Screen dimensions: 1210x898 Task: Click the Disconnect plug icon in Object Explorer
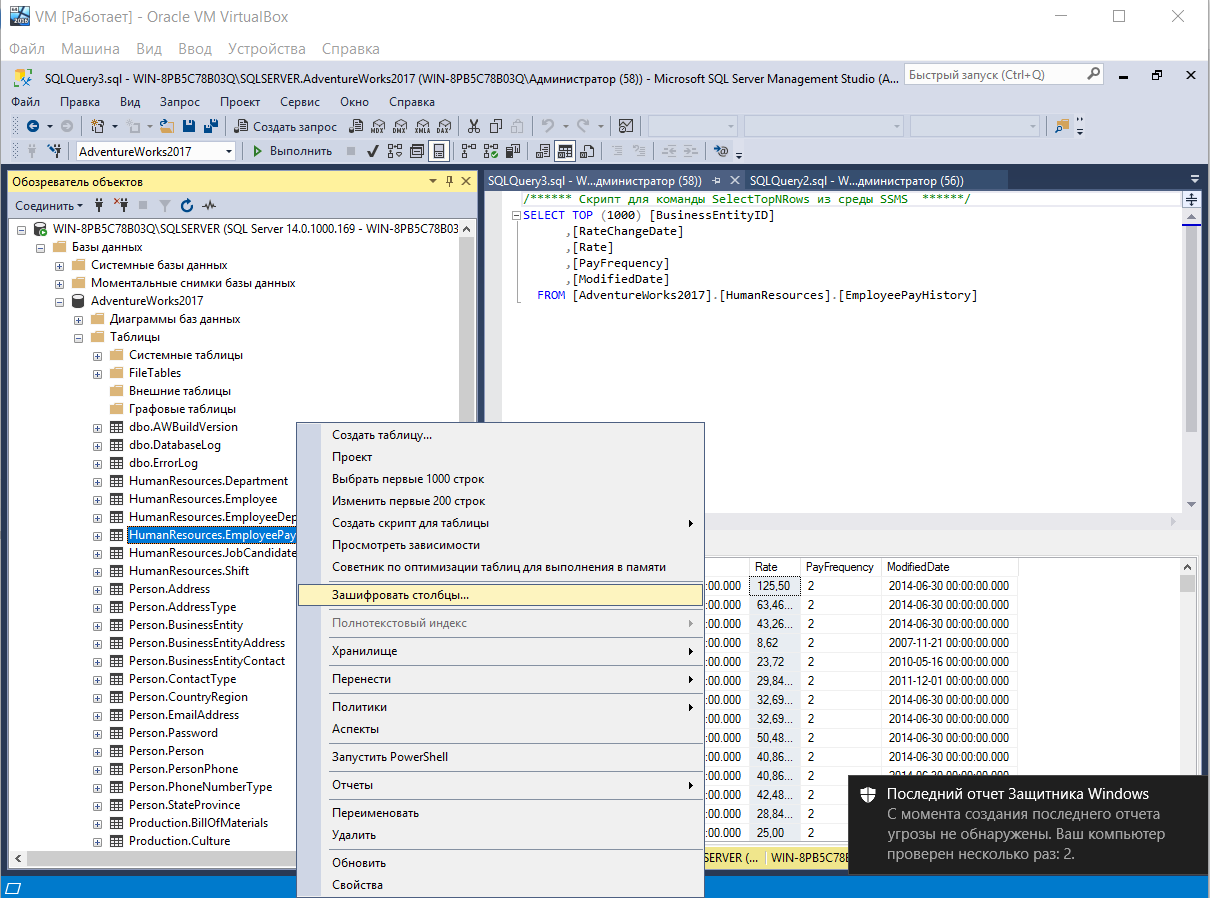[x=120, y=205]
